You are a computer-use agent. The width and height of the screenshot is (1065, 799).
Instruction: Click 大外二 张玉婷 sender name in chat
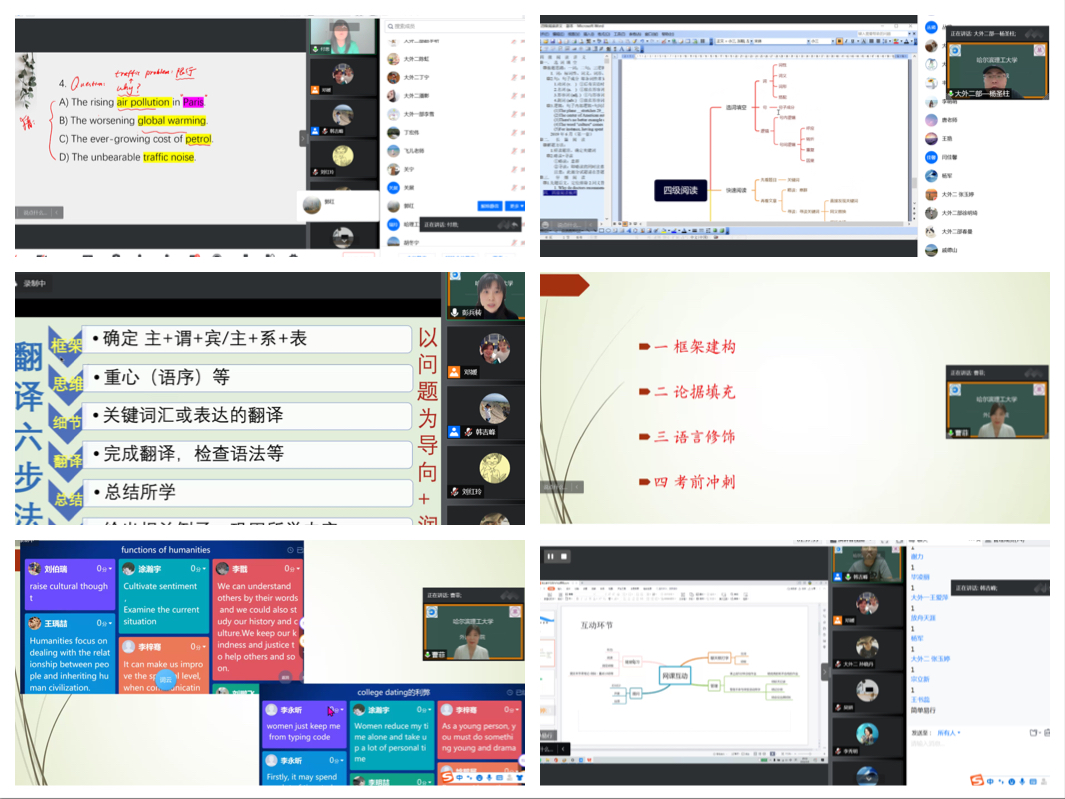coord(929,658)
